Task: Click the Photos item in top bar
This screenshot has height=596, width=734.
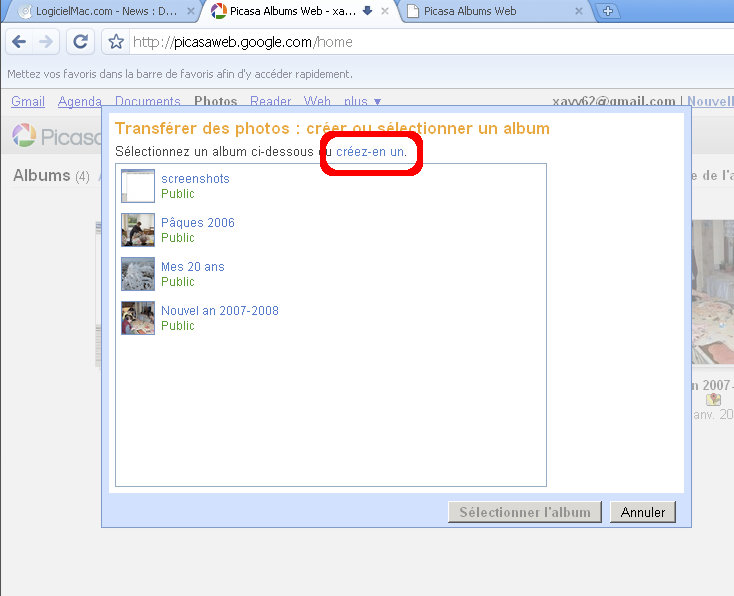Action: pos(216,101)
